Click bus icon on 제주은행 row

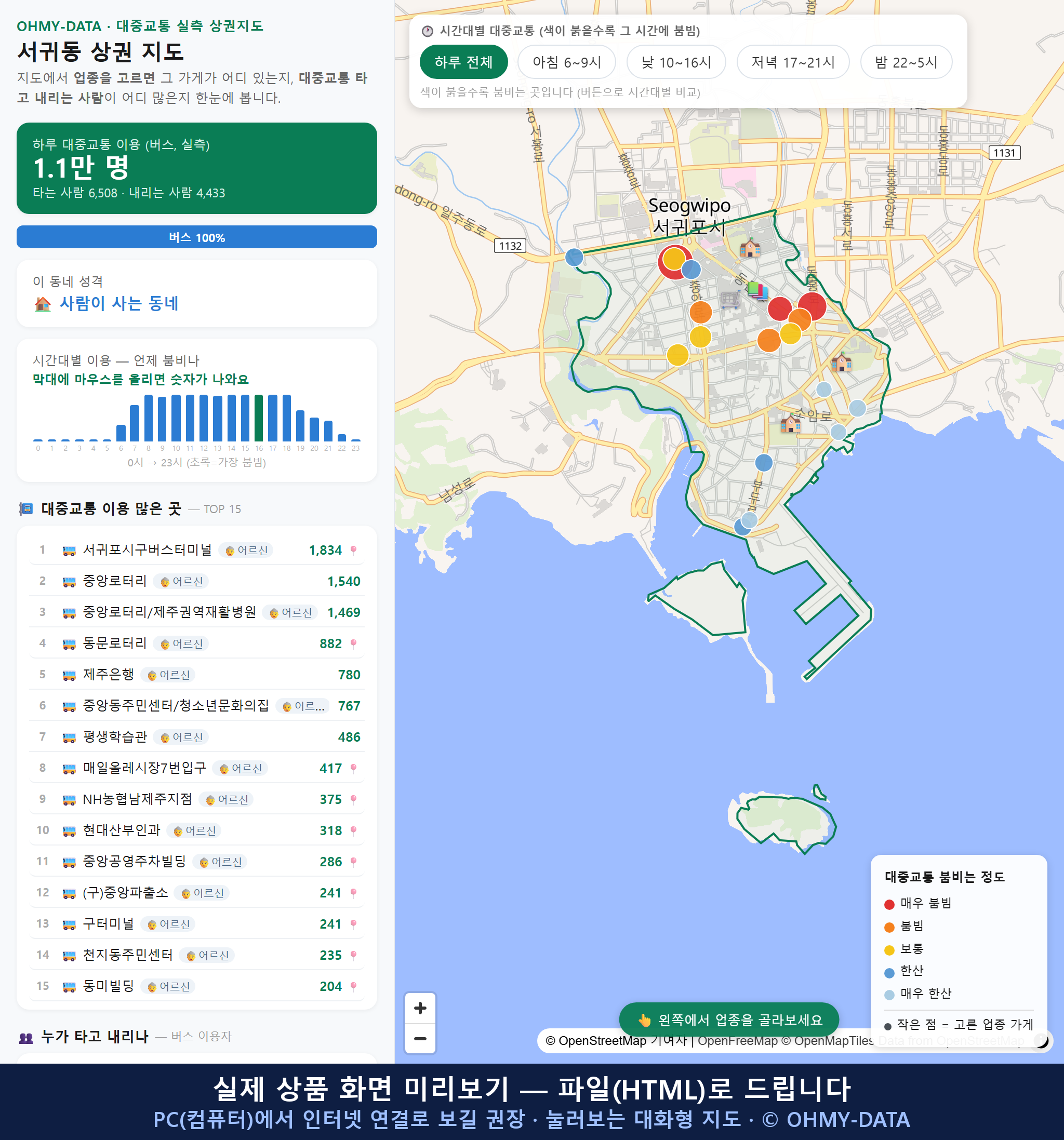(69, 675)
